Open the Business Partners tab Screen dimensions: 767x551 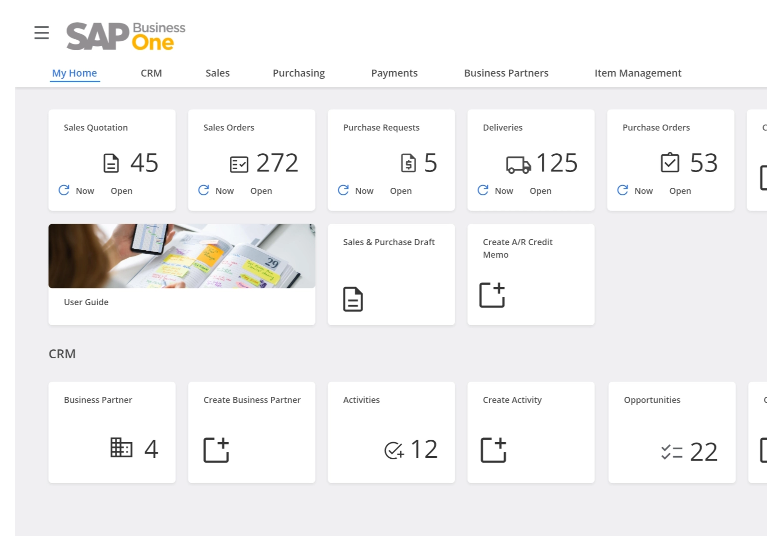[x=506, y=73]
